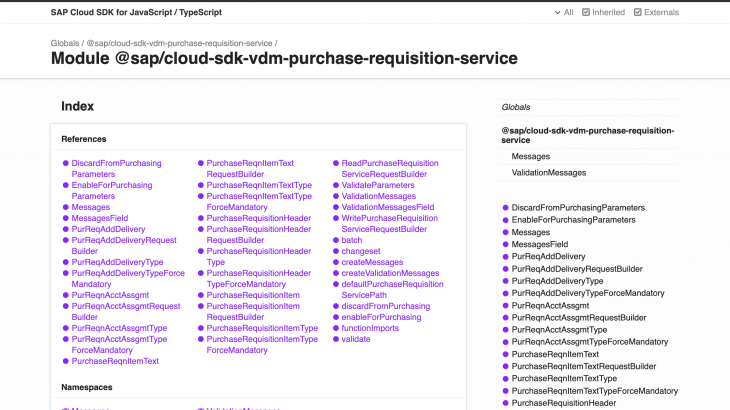730x410 pixels.
Task: Open PurReqAddDeliveryType index link
Action: point(117,262)
